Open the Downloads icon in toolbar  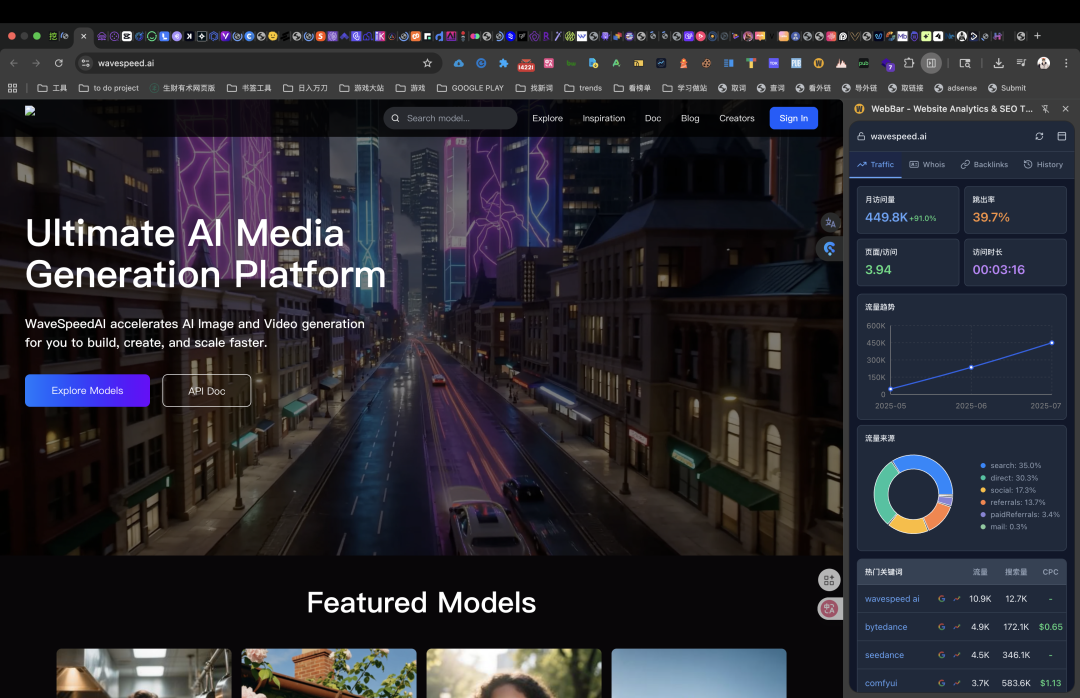998,63
